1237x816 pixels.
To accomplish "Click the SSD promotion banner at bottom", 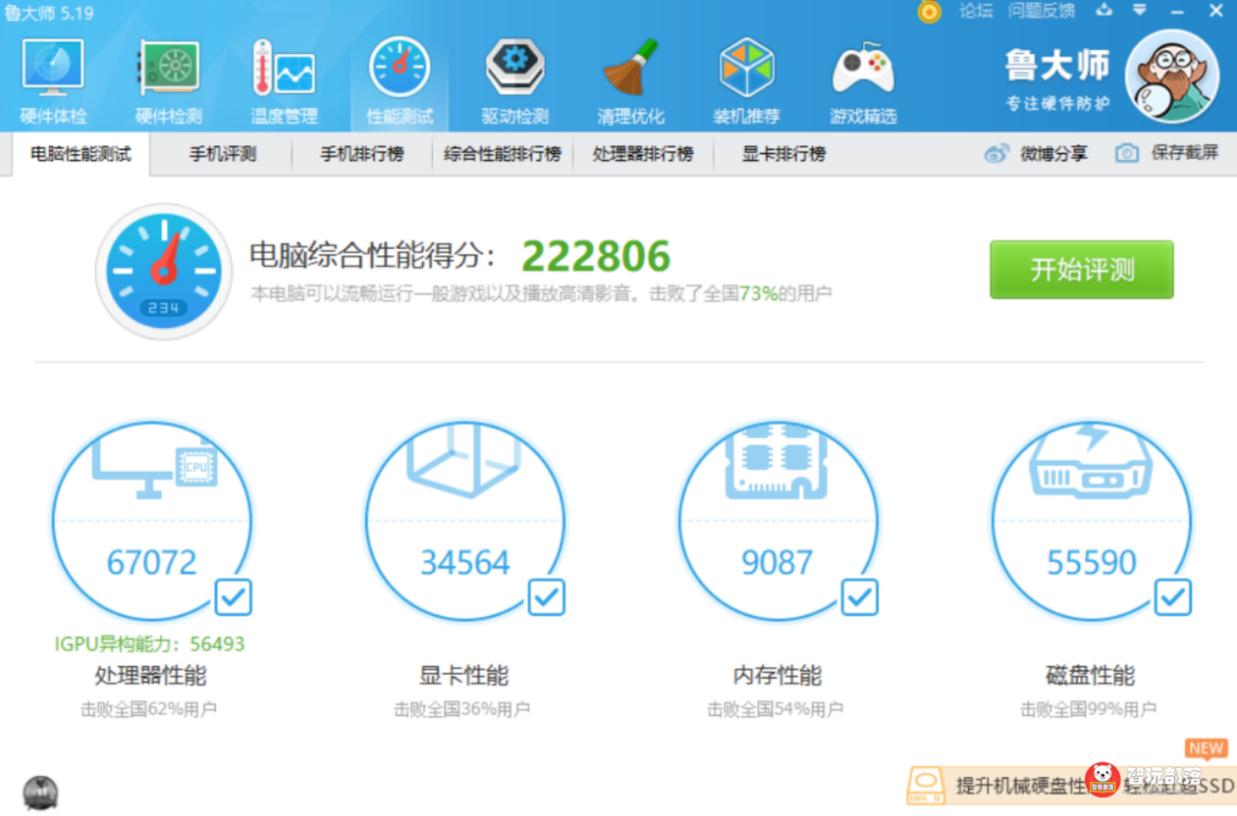I will (1065, 786).
